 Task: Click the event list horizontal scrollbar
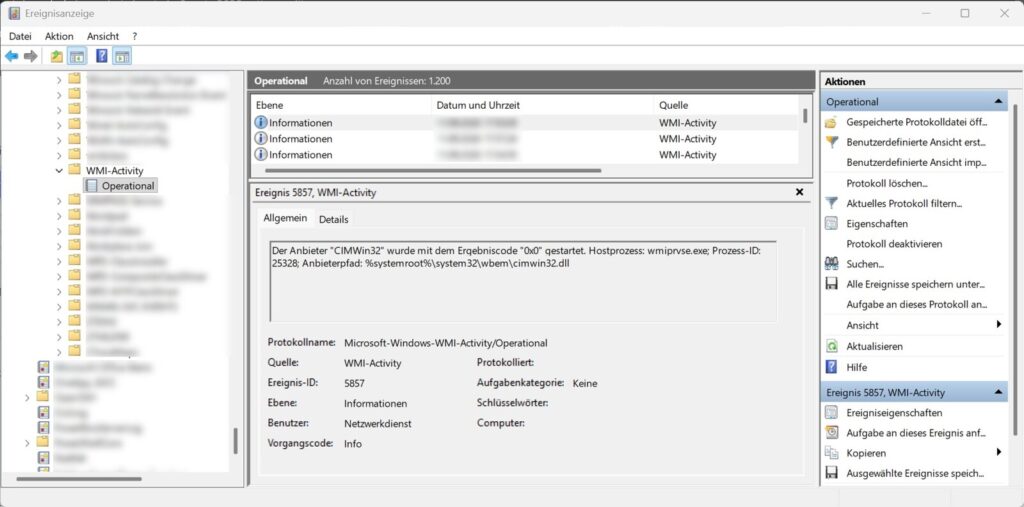[433, 171]
